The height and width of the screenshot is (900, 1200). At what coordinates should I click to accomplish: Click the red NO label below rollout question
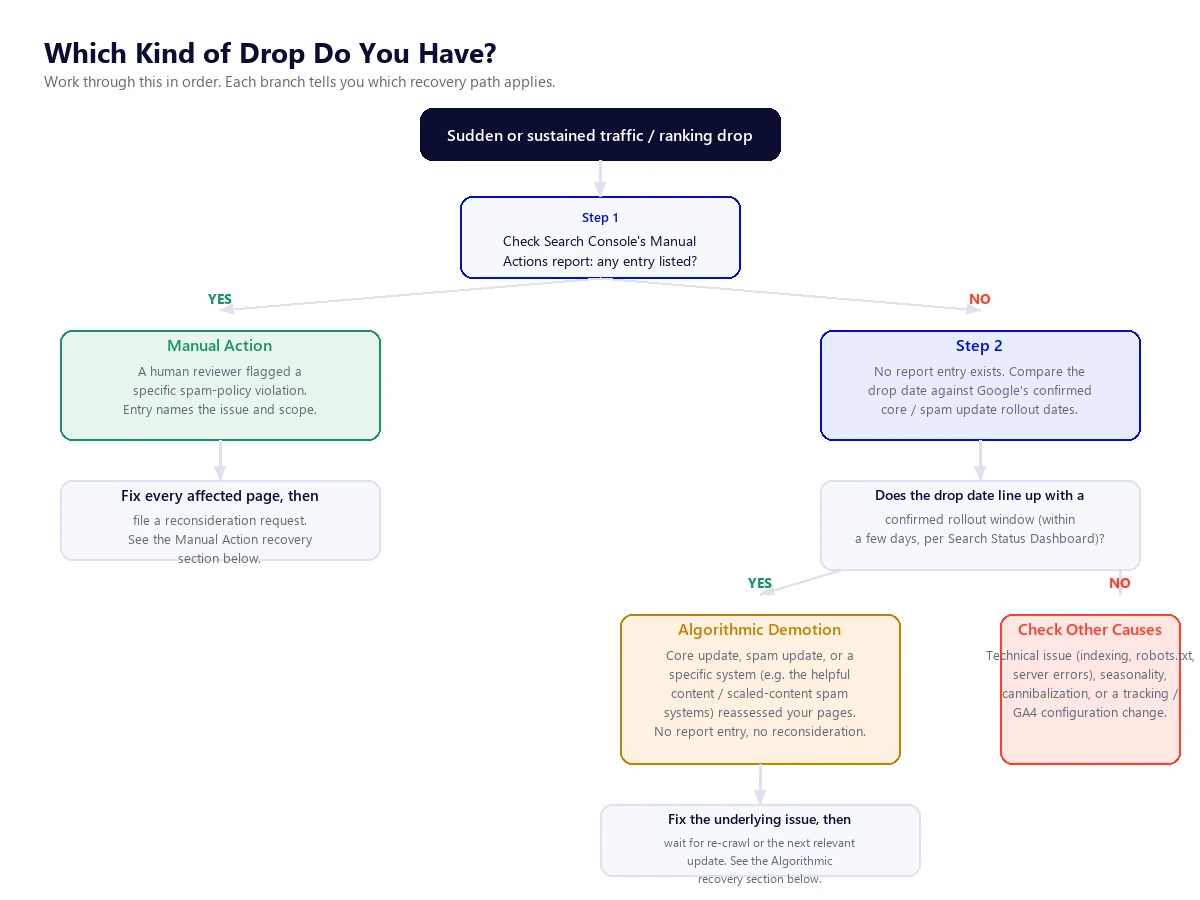1120,583
